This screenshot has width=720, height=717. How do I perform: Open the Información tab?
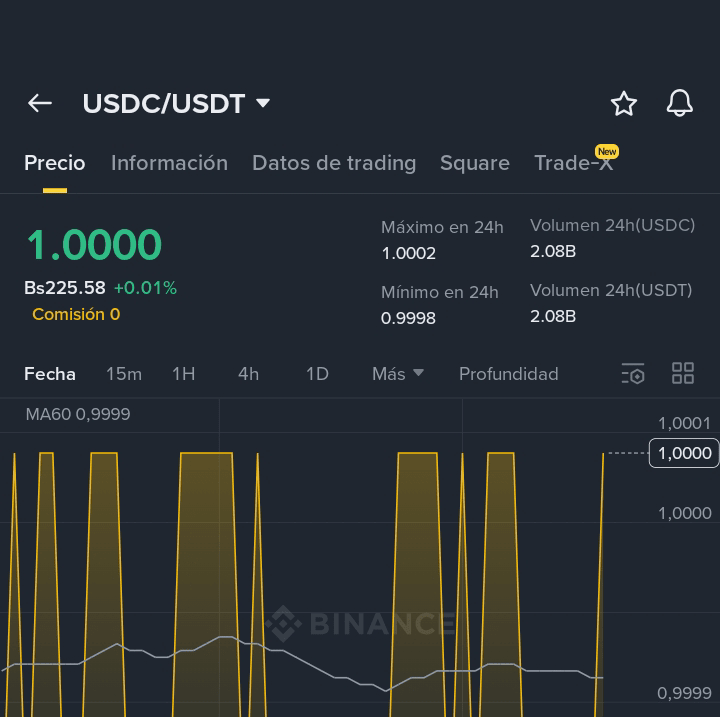(169, 163)
